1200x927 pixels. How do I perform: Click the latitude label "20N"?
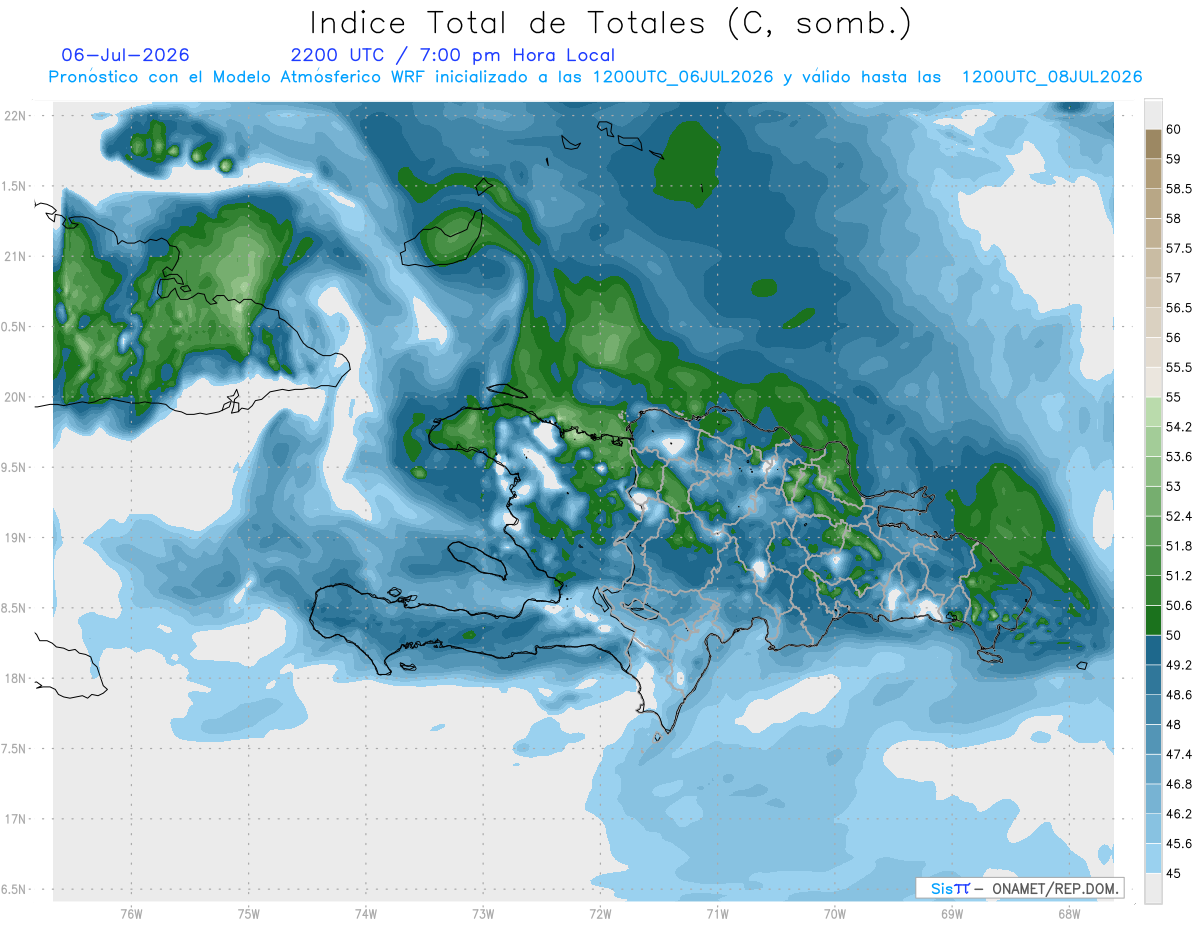pos(15,397)
